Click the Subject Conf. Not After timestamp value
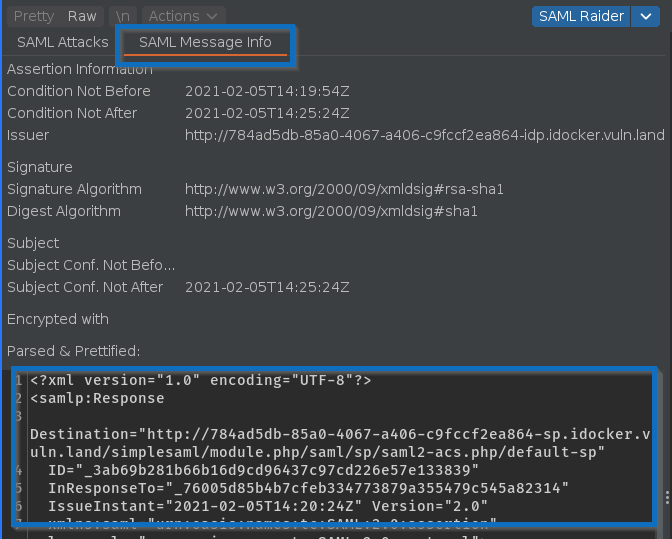 pos(267,287)
